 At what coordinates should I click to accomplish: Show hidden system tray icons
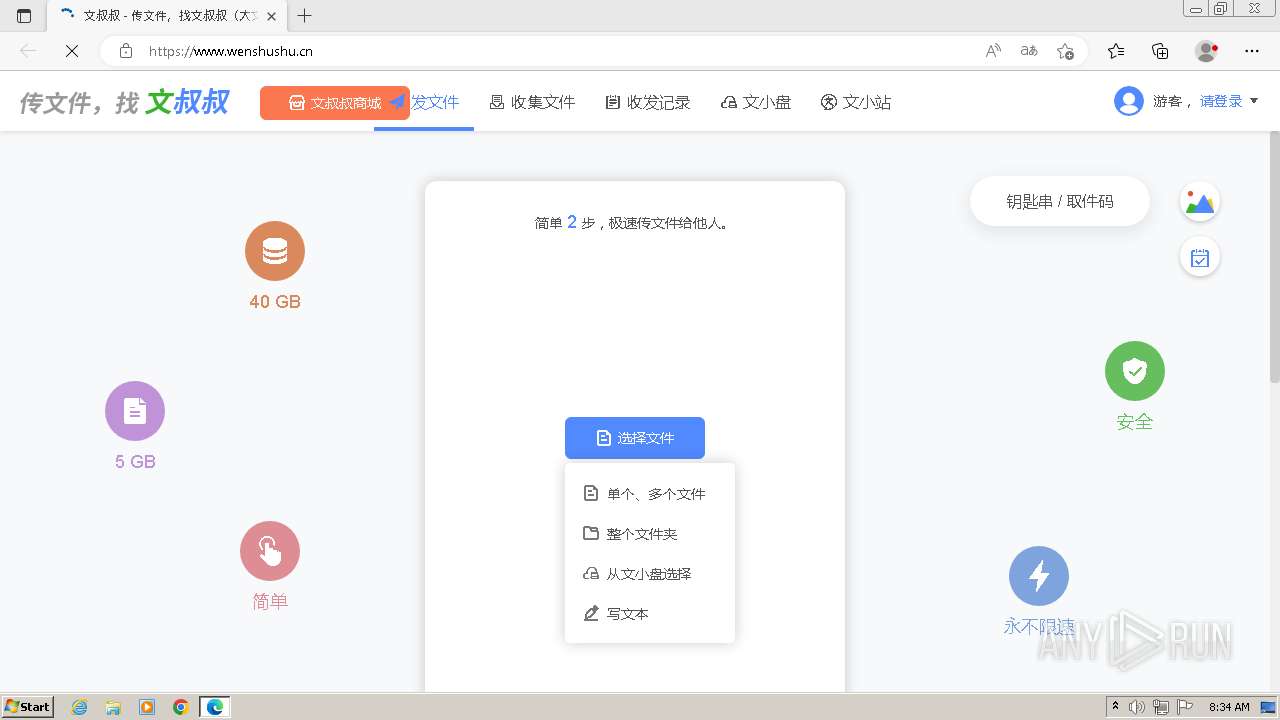pyautogui.click(x=1115, y=707)
